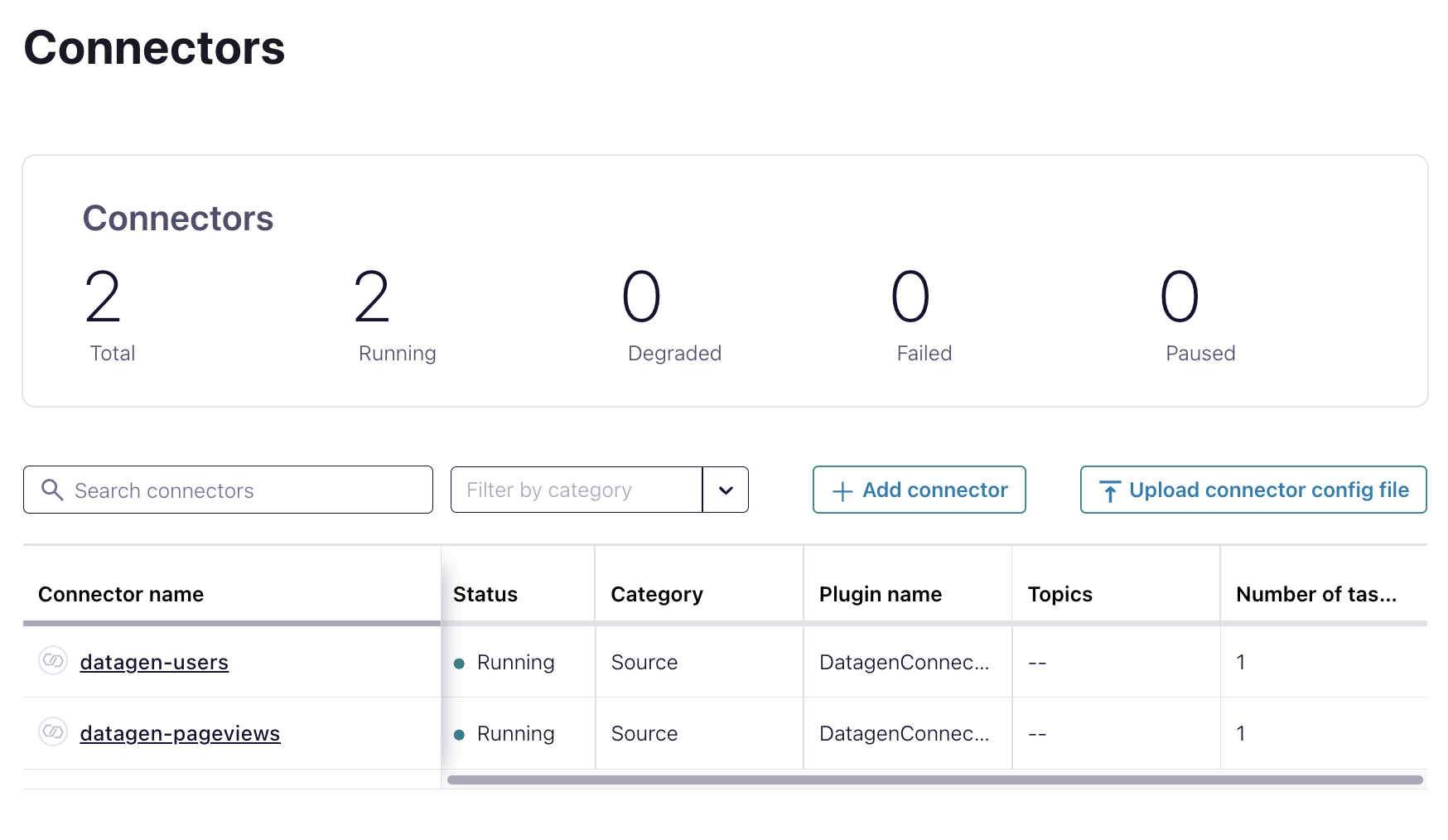Click Source category in datagen-pageviews row
The height and width of the screenshot is (840, 1448).
coord(644,733)
